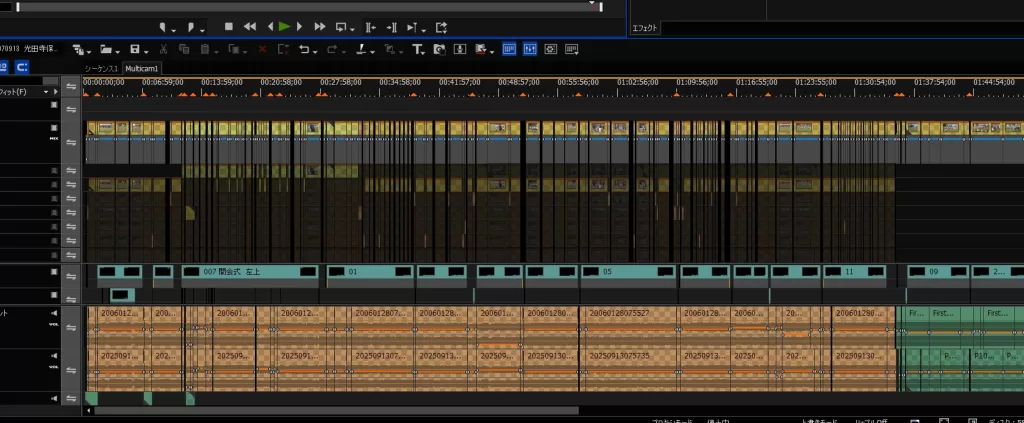Click the Save Project icon
Viewport: 1024px width, 423px height.
(x=133, y=49)
